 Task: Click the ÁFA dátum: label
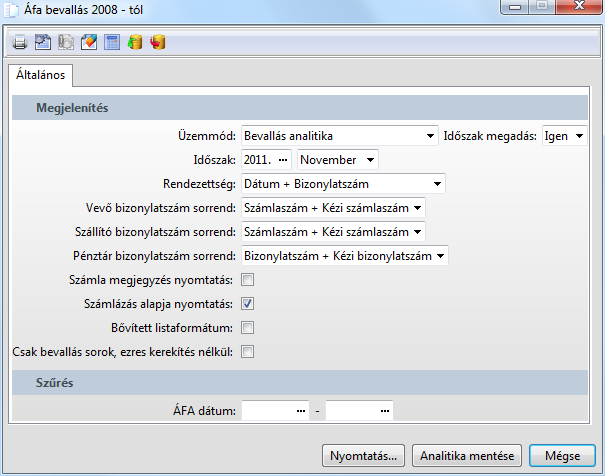[x=204, y=410]
